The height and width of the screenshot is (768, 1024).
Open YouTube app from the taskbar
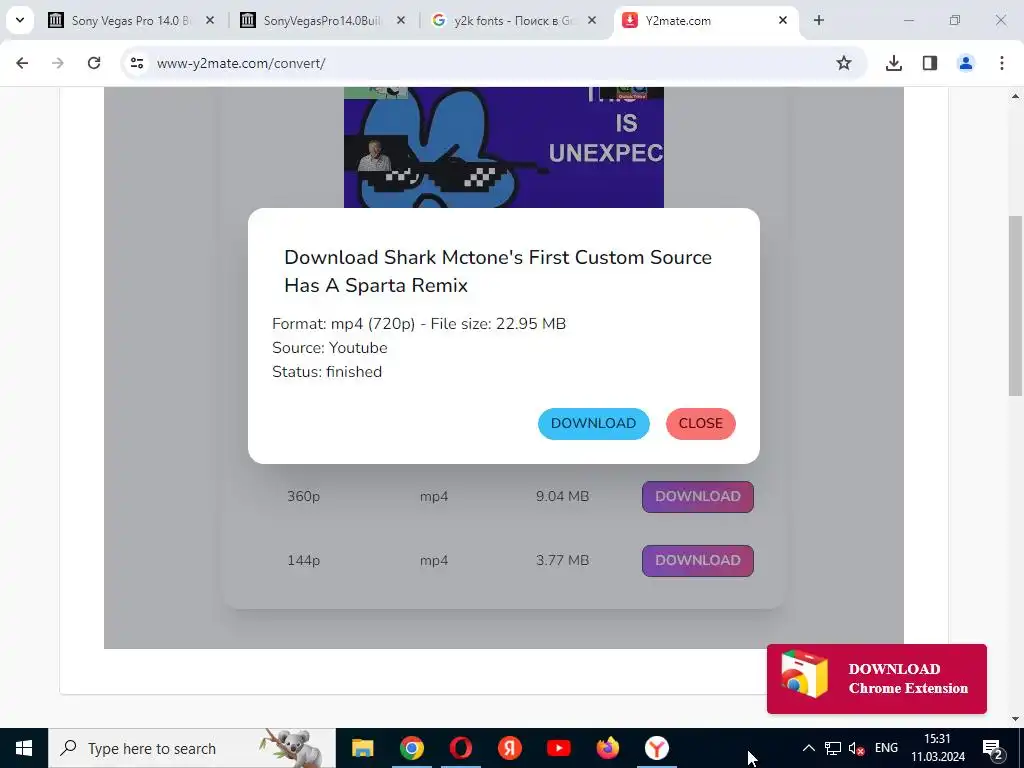558,748
